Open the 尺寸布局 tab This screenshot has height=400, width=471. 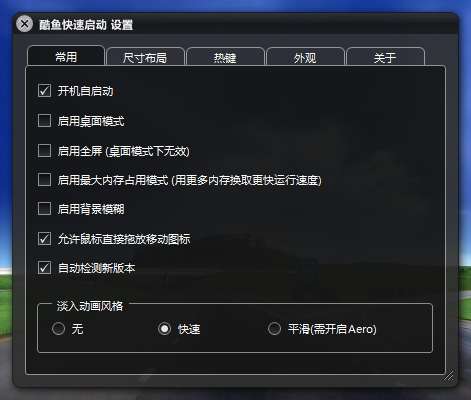point(145,58)
